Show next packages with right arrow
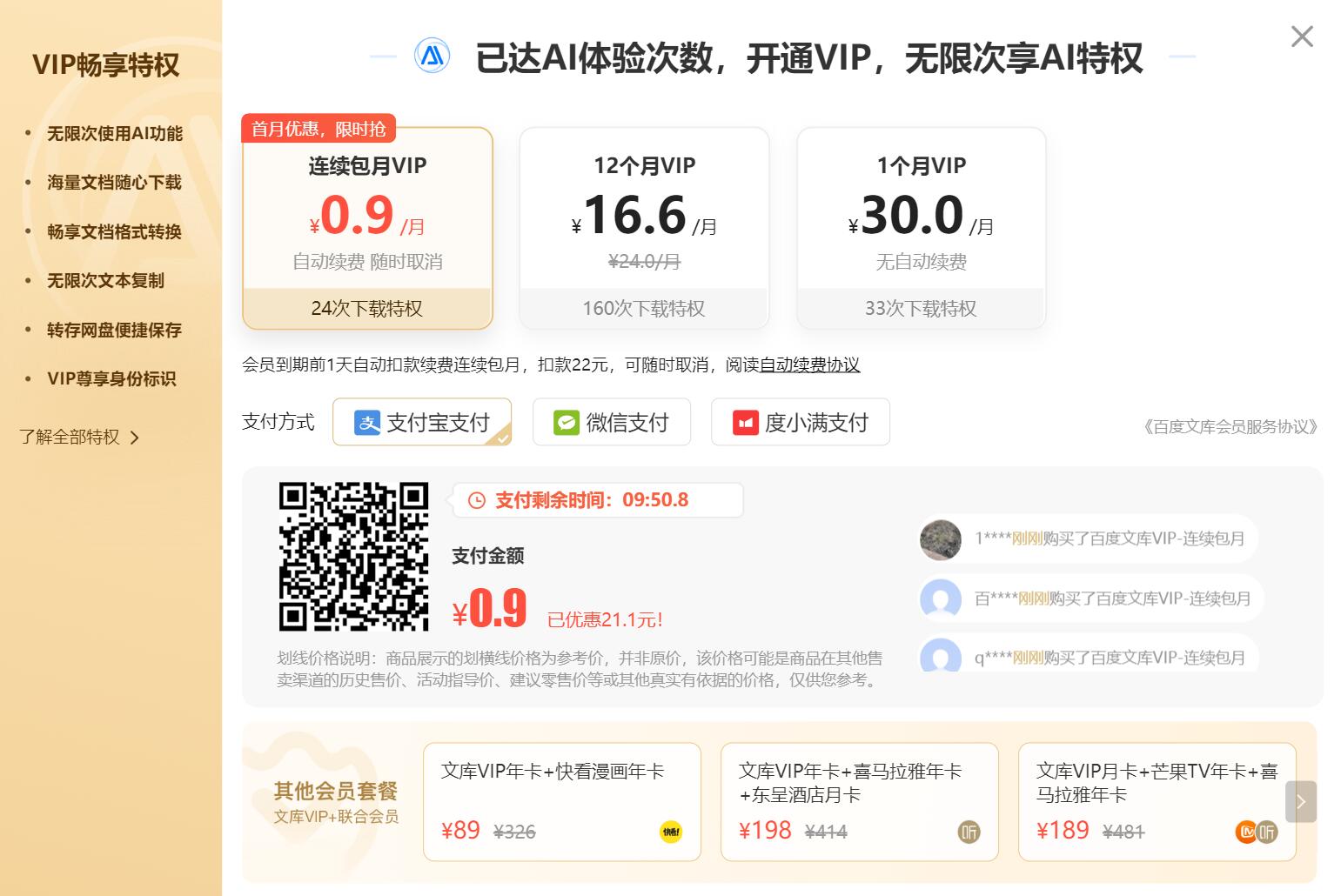Viewport: 1341px width, 896px height. point(1301,801)
